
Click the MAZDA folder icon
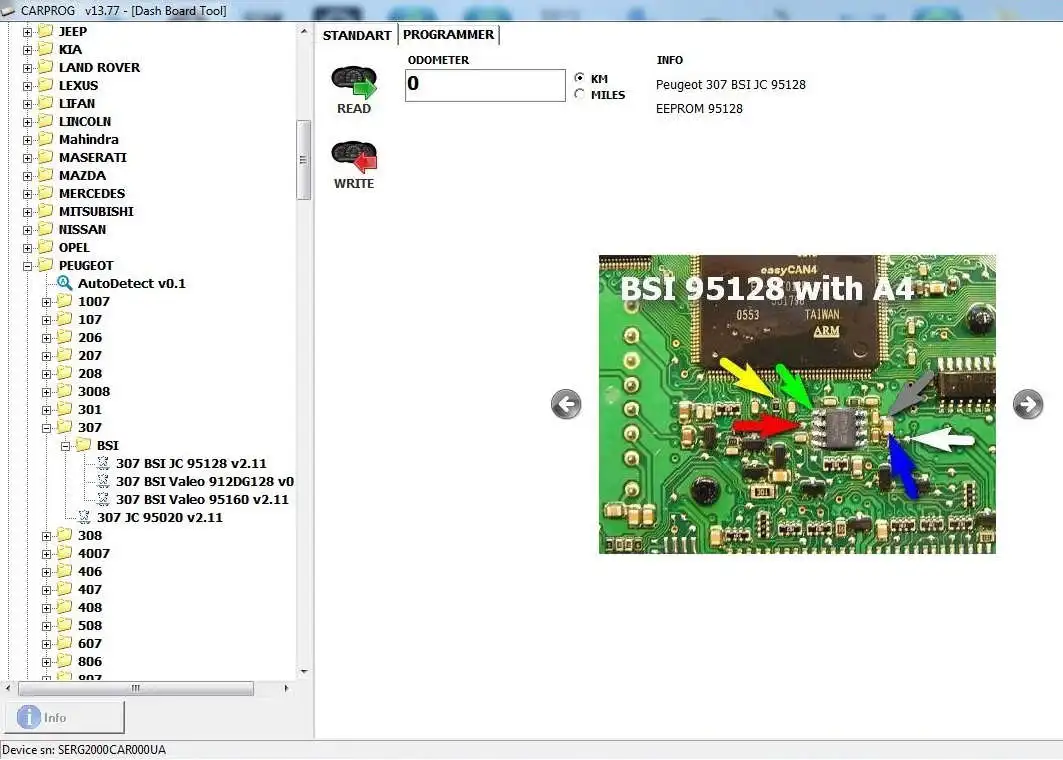pyautogui.click(x=45, y=175)
